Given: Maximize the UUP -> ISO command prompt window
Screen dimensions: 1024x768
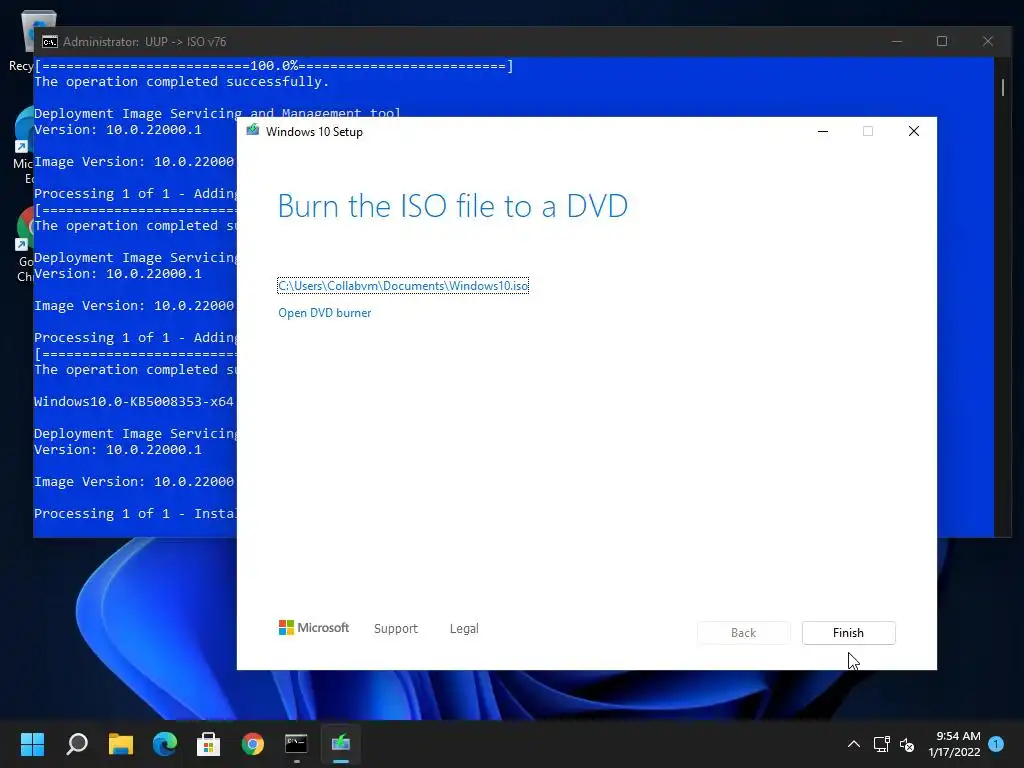Looking at the screenshot, I should point(942,41).
